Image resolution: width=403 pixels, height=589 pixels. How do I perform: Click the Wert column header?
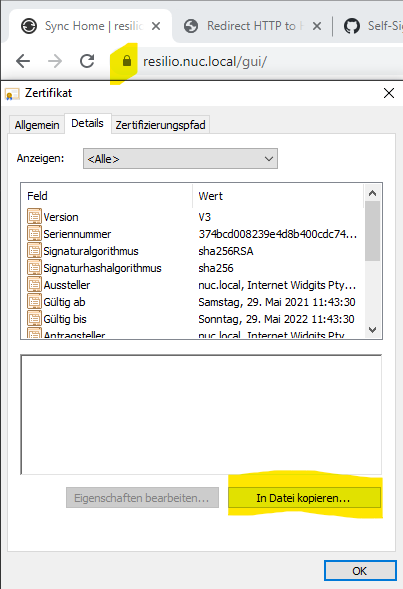(x=278, y=196)
